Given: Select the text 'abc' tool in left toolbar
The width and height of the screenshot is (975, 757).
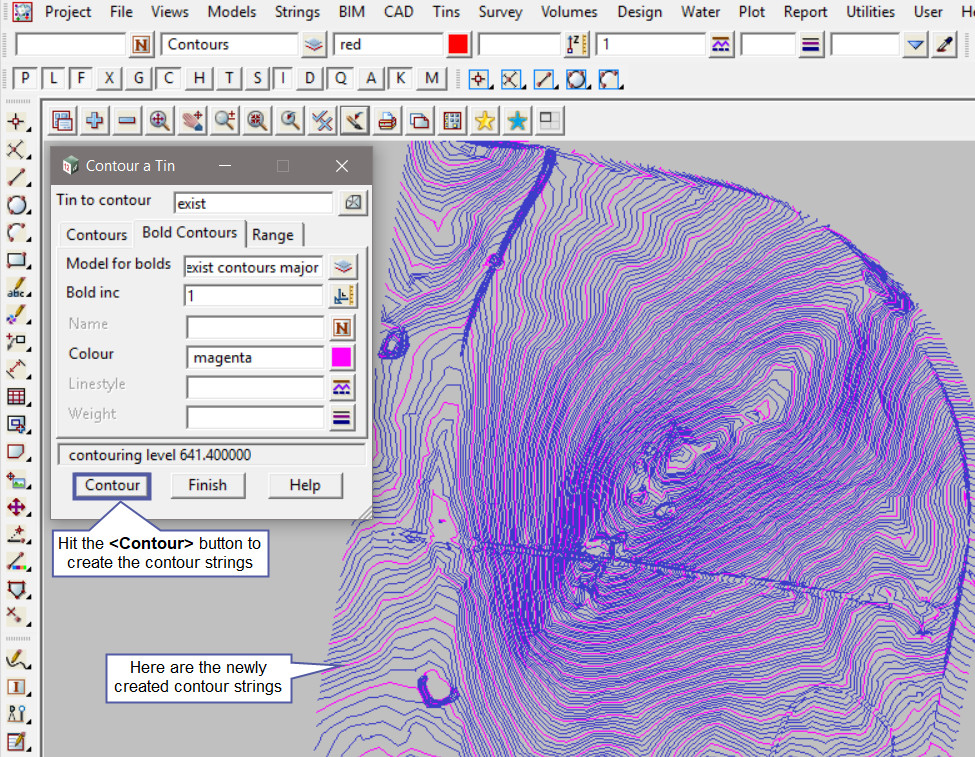Looking at the screenshot, I should pyautogui.click(x=16, y=288).
